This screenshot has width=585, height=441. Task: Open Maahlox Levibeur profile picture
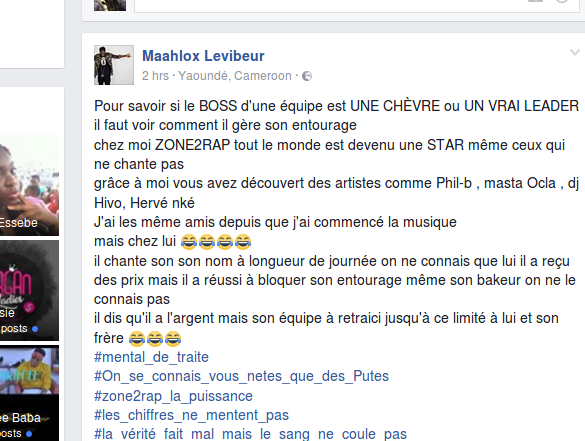pyautogui.click(x=114, y=65)
